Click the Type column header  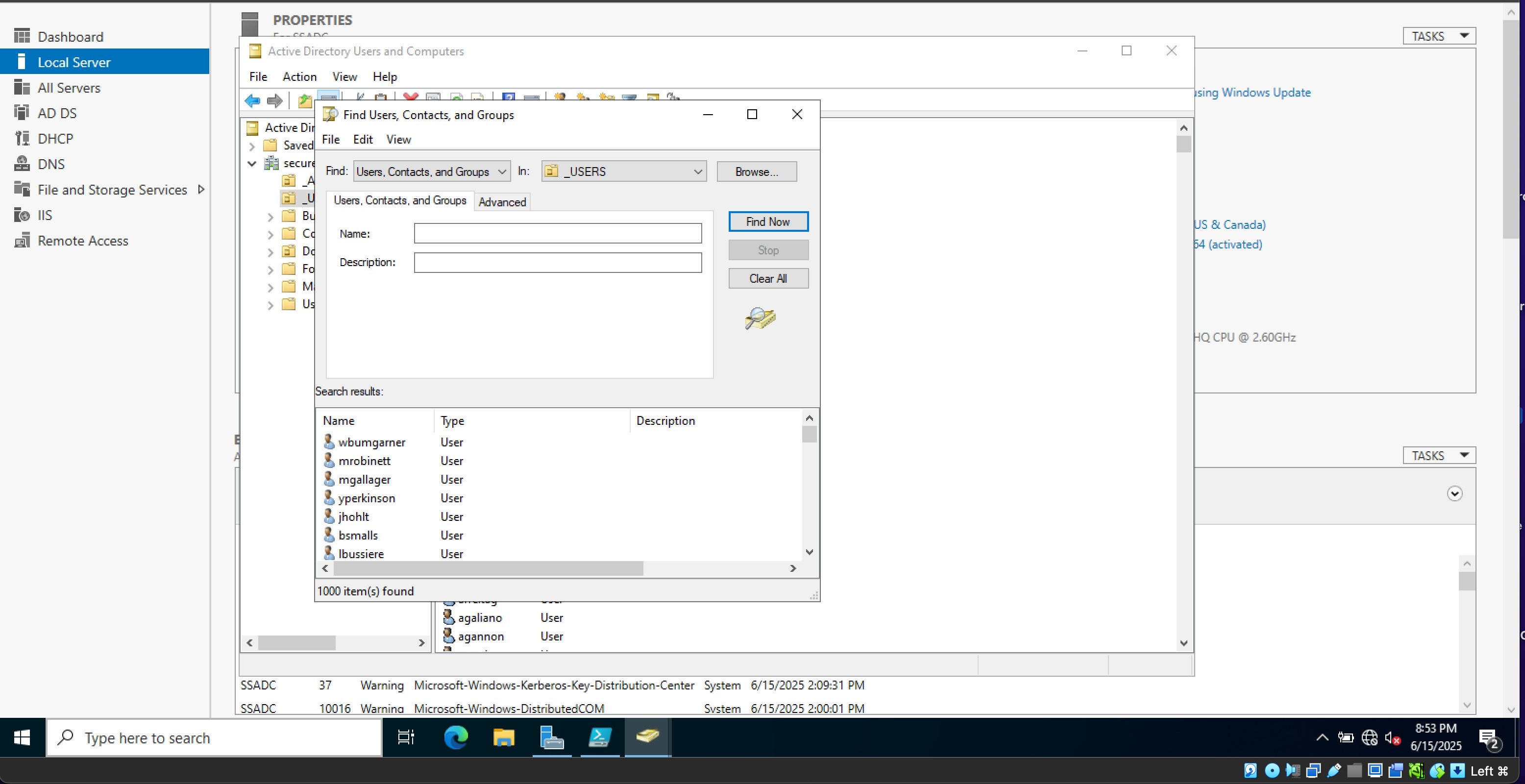coord(532,420)
